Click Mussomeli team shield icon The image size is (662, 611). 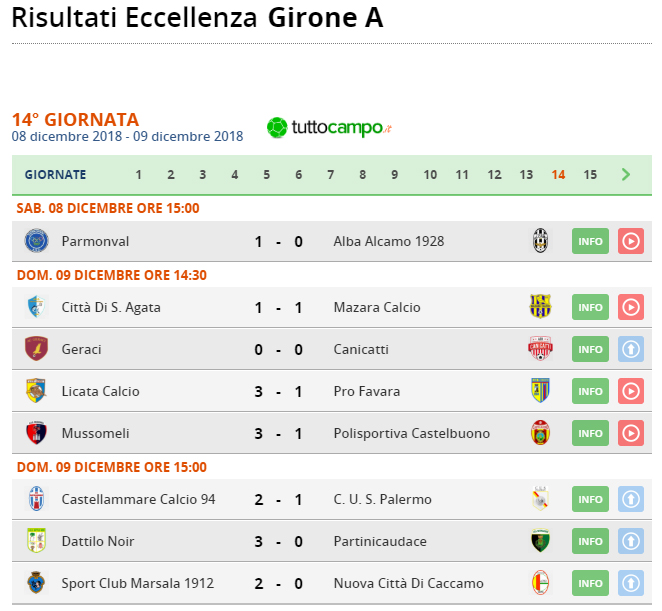click(x=36, y=433)
